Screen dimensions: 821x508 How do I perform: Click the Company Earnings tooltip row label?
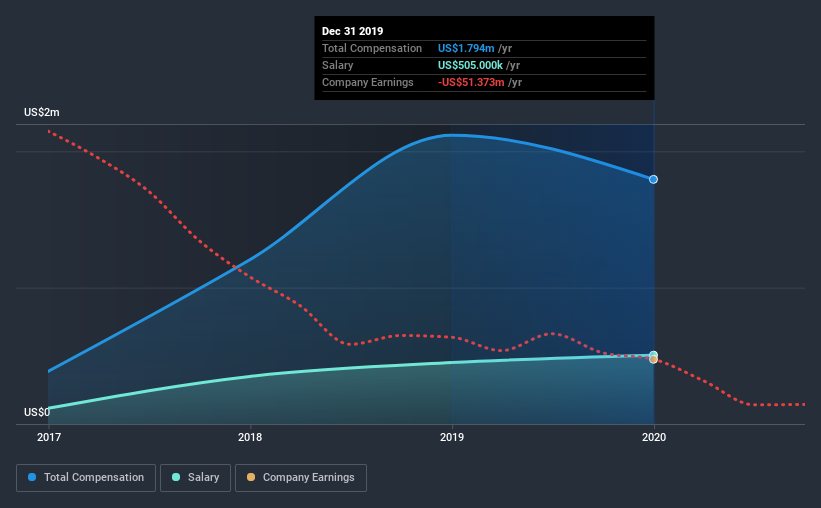point(368,82)
